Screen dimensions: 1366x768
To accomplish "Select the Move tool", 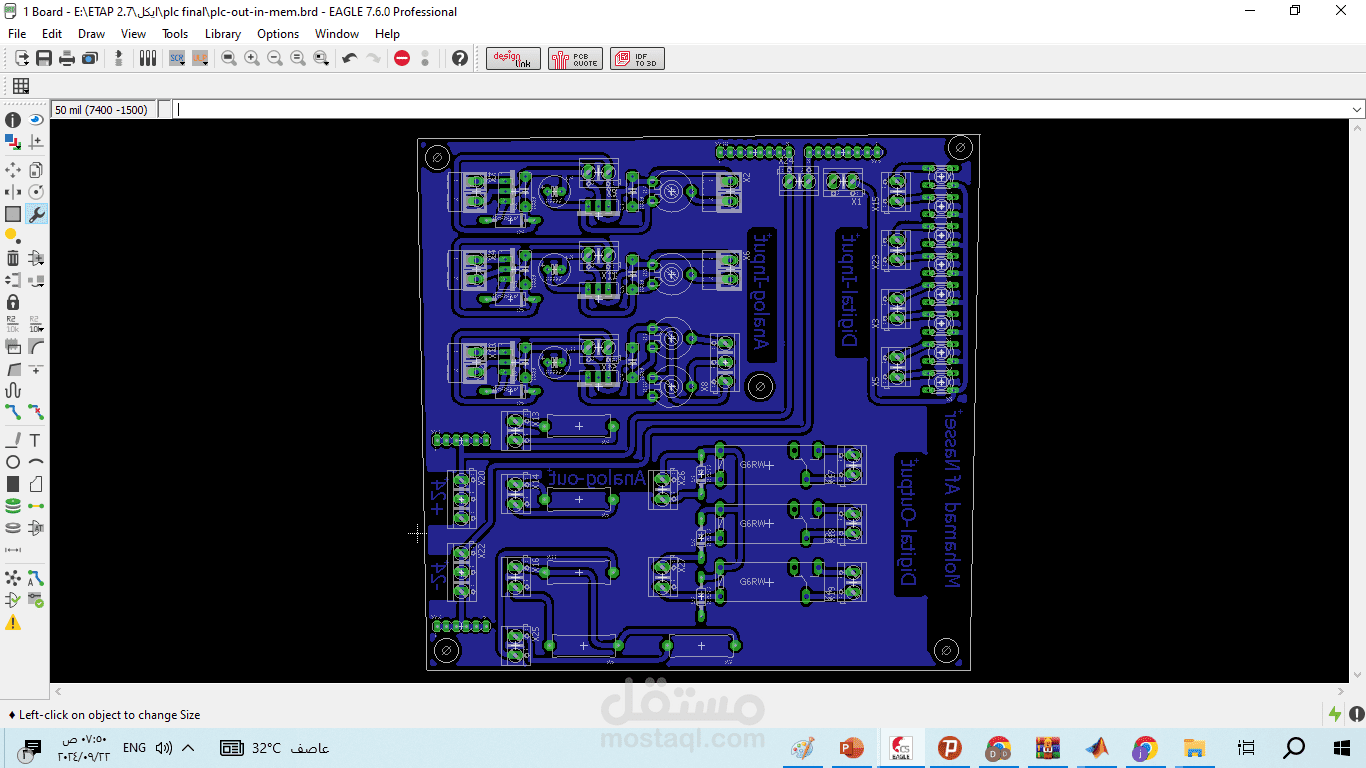I will [x=13, y=170].
